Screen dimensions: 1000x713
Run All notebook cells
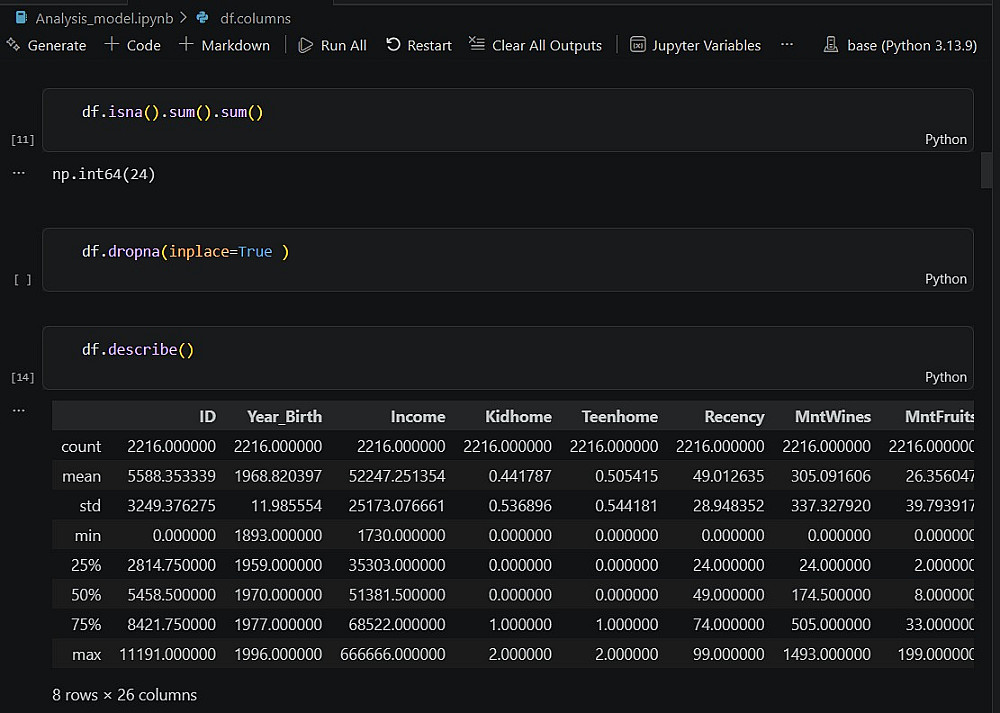tap(332, 45)
